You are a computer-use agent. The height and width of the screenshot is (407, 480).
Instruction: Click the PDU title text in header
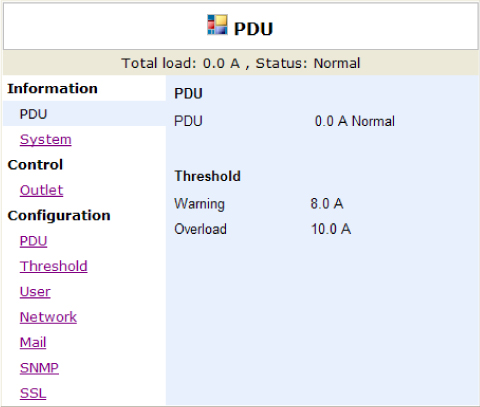coord(253,29)
